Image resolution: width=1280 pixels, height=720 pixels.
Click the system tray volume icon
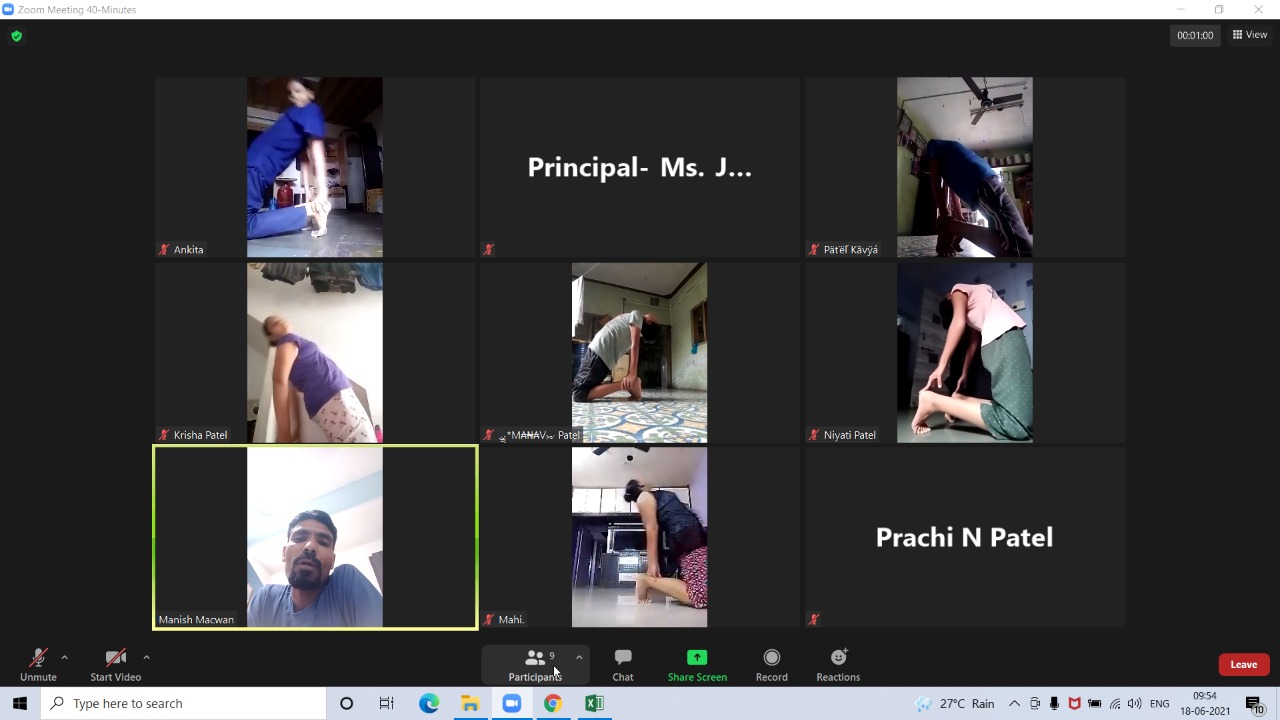tap(1134, 704)
